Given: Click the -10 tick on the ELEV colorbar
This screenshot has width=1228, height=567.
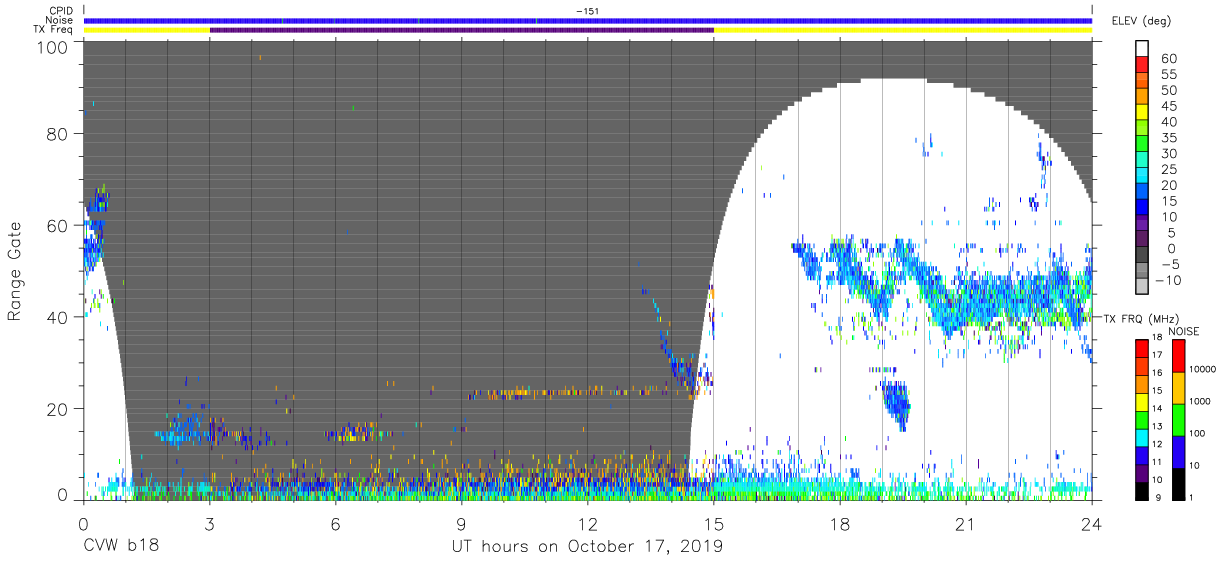Looking at the screenshot, I should (1168, 280).
